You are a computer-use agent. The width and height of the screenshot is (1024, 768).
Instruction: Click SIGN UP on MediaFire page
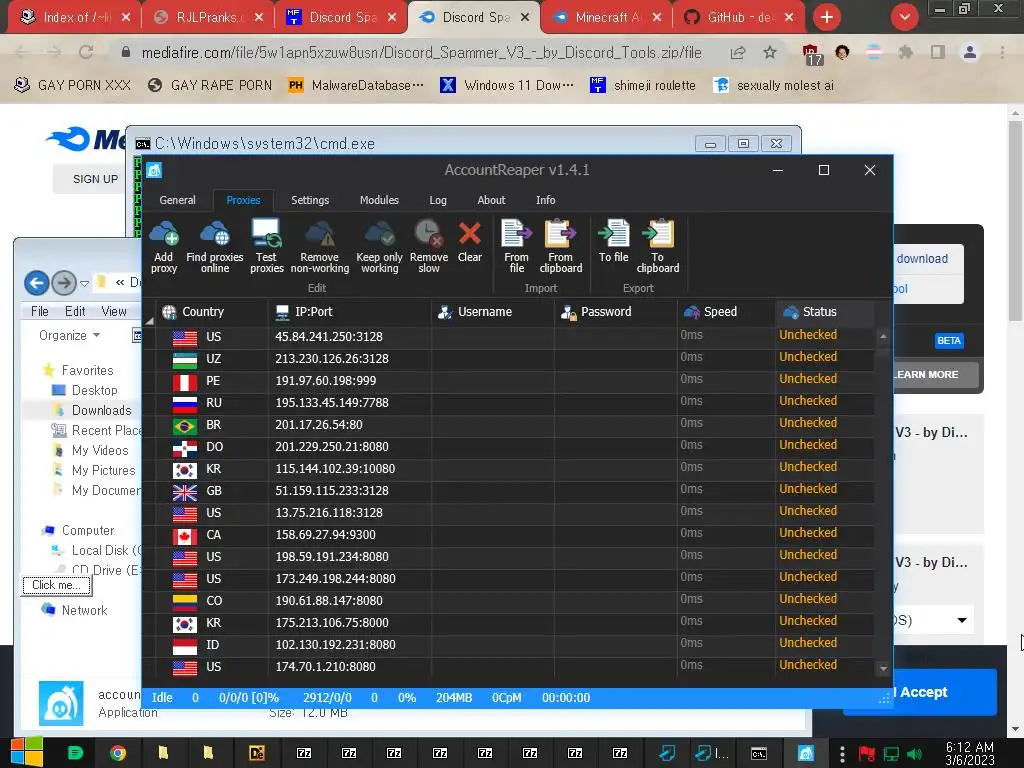95,179
